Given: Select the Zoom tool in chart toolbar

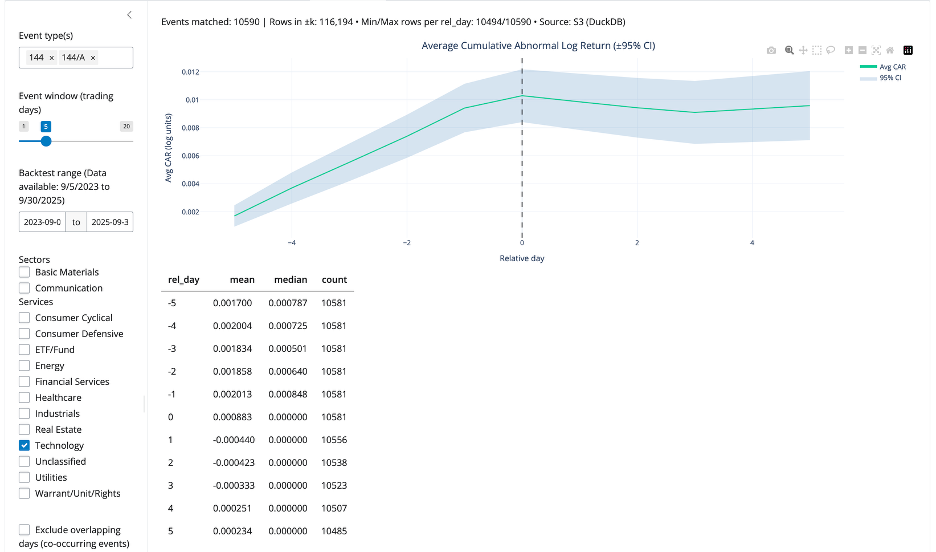Looking at the screenshot, I should click(789, 50).
